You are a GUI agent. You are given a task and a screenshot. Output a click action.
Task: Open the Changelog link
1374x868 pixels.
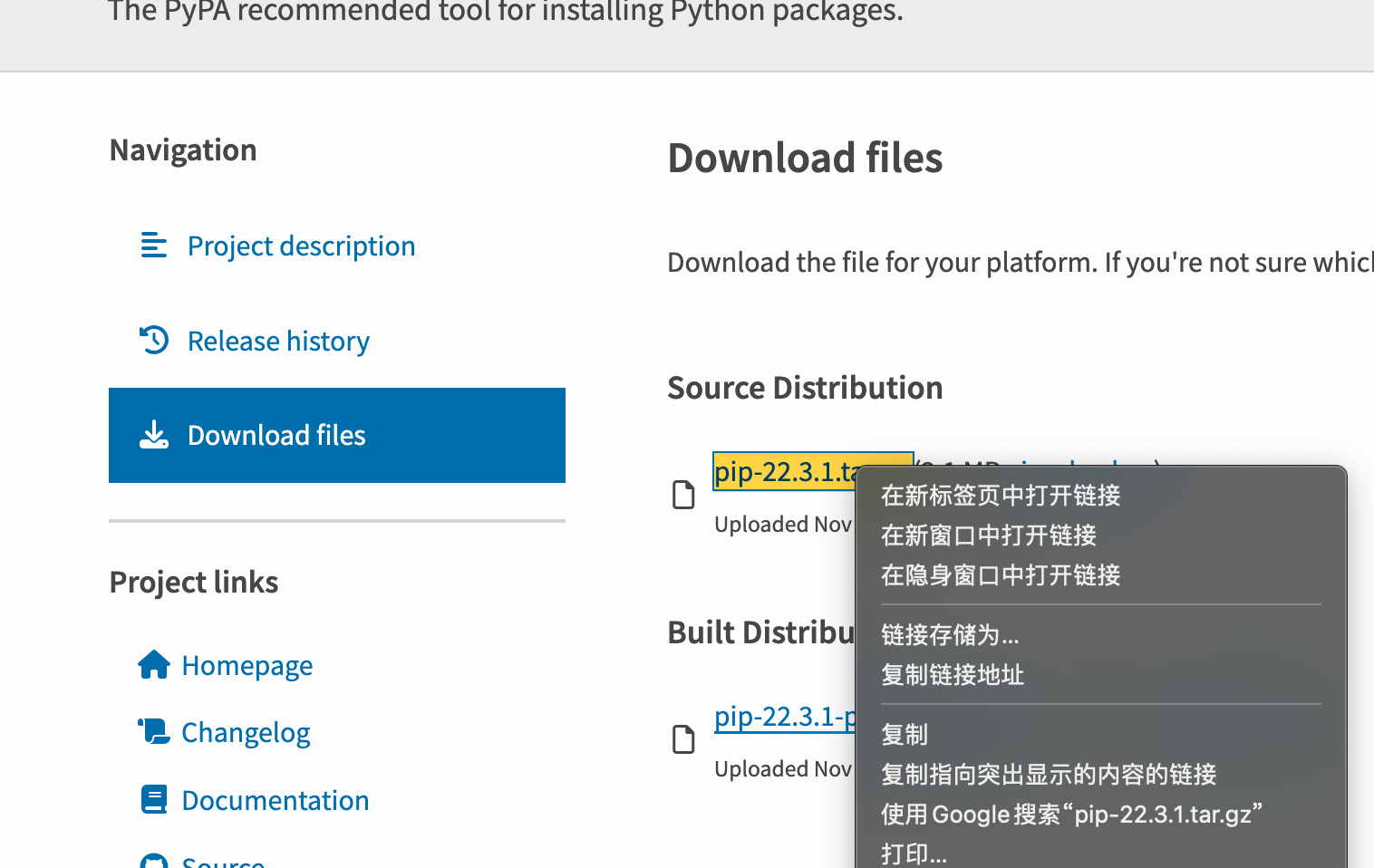(x=246, y=733)
